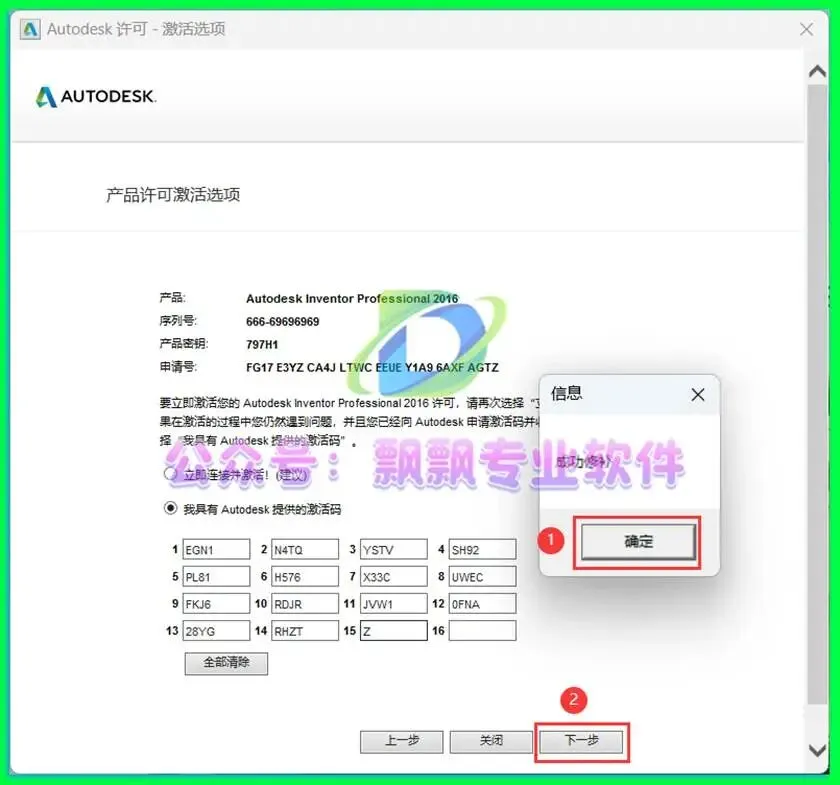840x785 pixels.
Task: Select 我具有 Autodesk 提供的激活码 radio option
Action: [170, 508]
